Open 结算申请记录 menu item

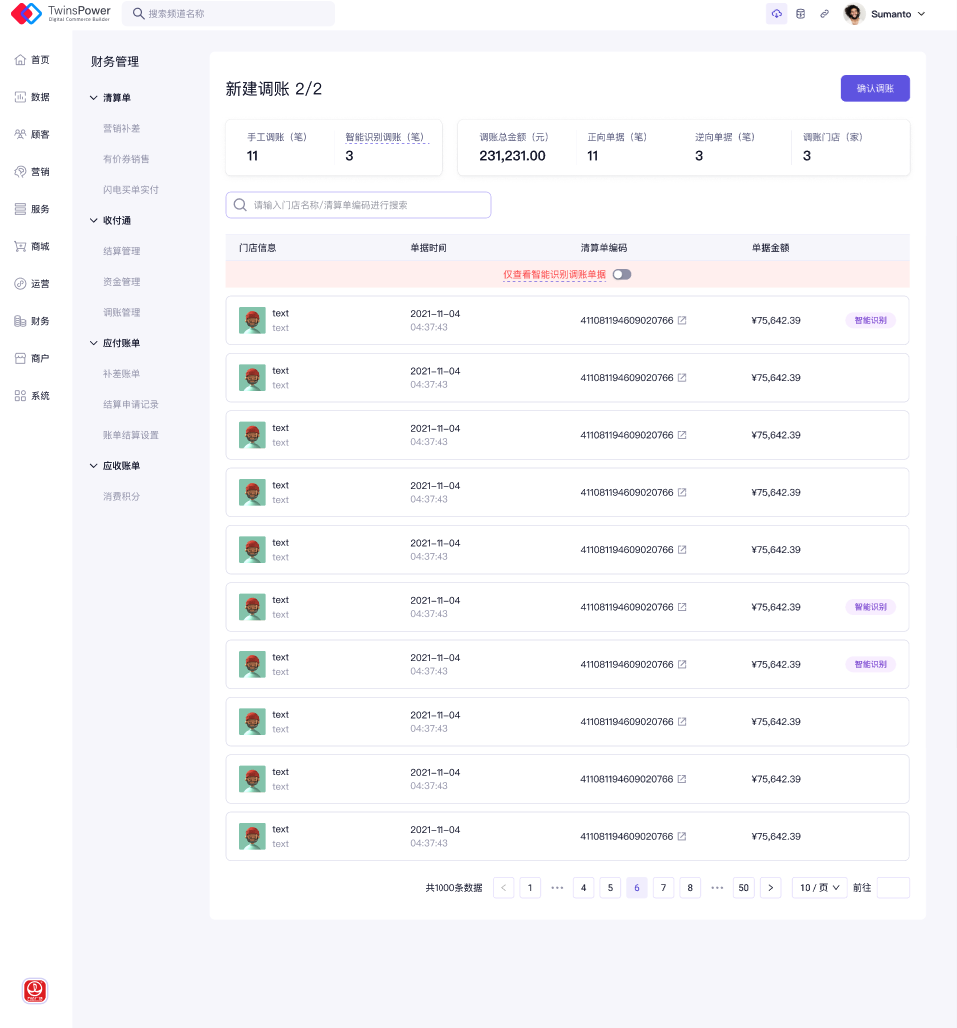click(x=131, y=404)
